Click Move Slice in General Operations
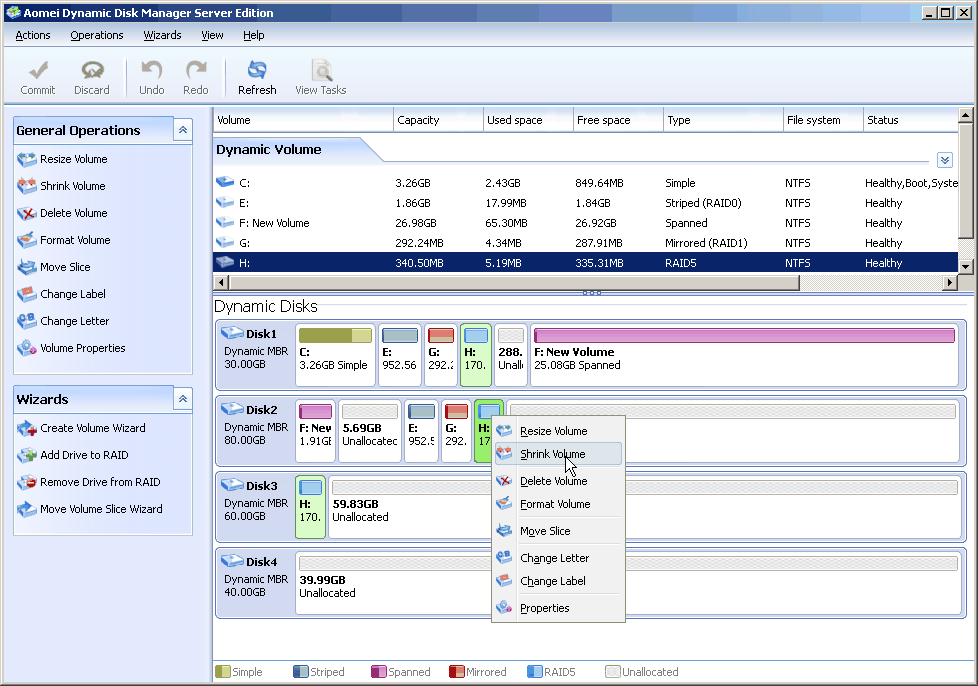Screen dimensions: 978x686 pos(65,267)
